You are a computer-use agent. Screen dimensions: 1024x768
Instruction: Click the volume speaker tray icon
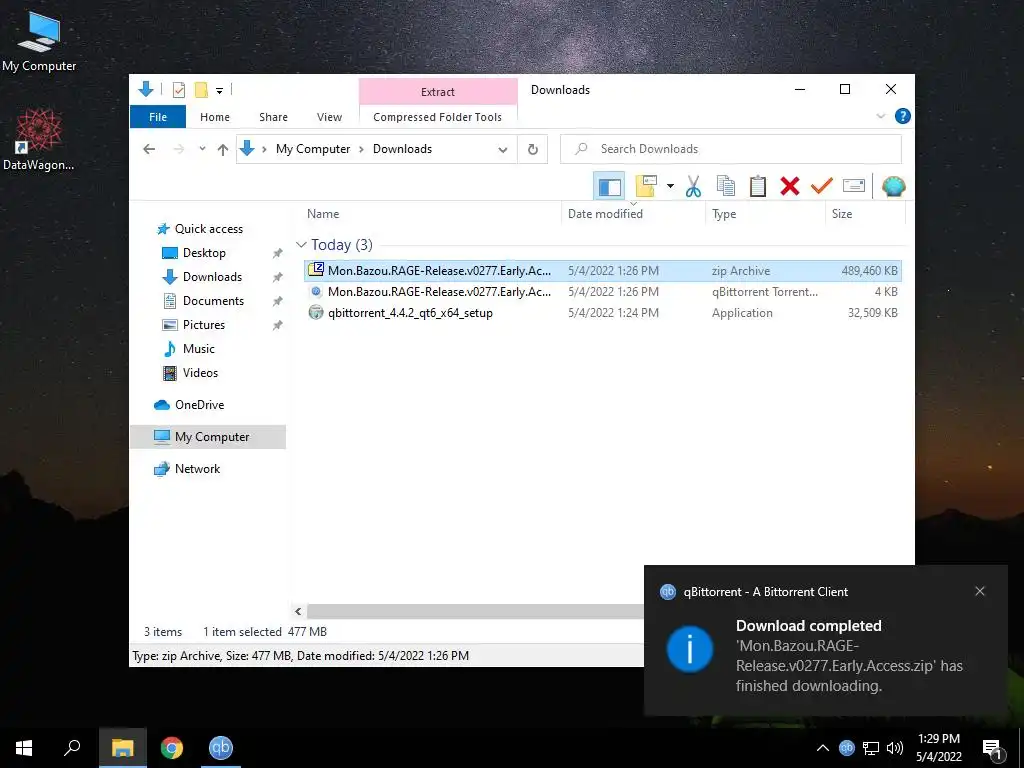point(895,748)
